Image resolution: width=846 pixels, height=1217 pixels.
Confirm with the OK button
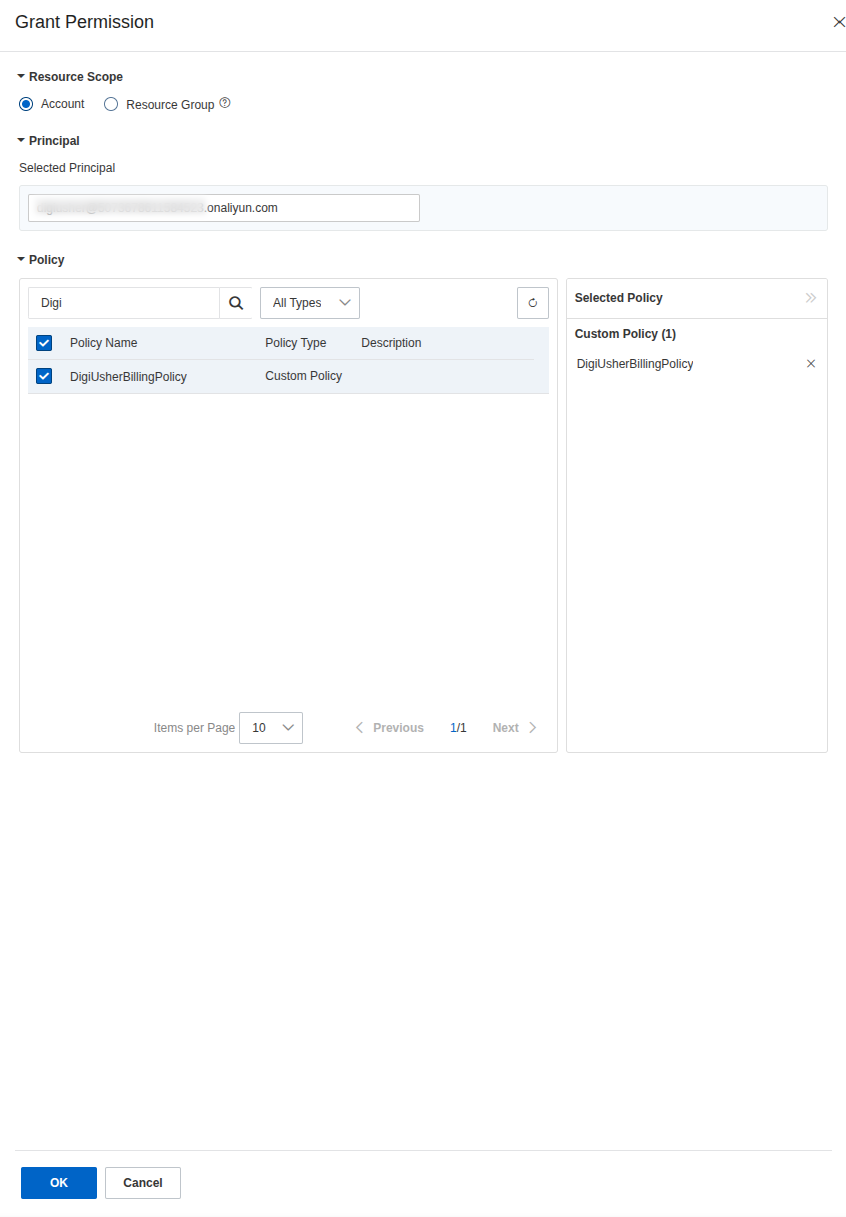pos(59,1183)
